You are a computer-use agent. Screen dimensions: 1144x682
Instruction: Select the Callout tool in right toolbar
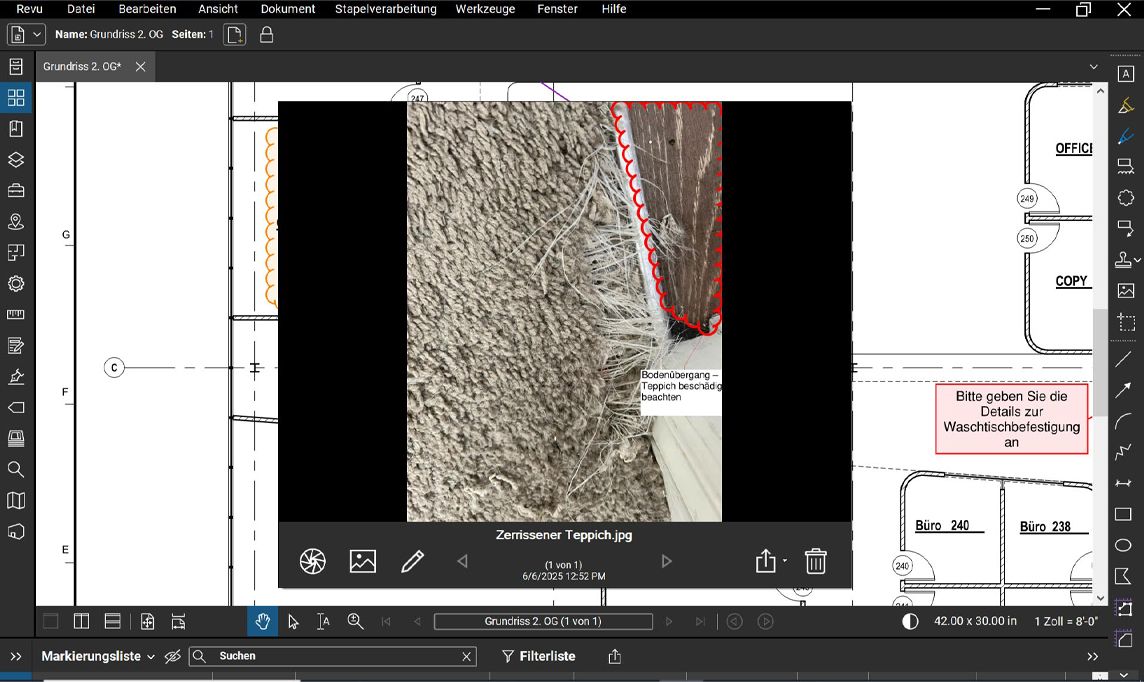tap(1126, 229)
